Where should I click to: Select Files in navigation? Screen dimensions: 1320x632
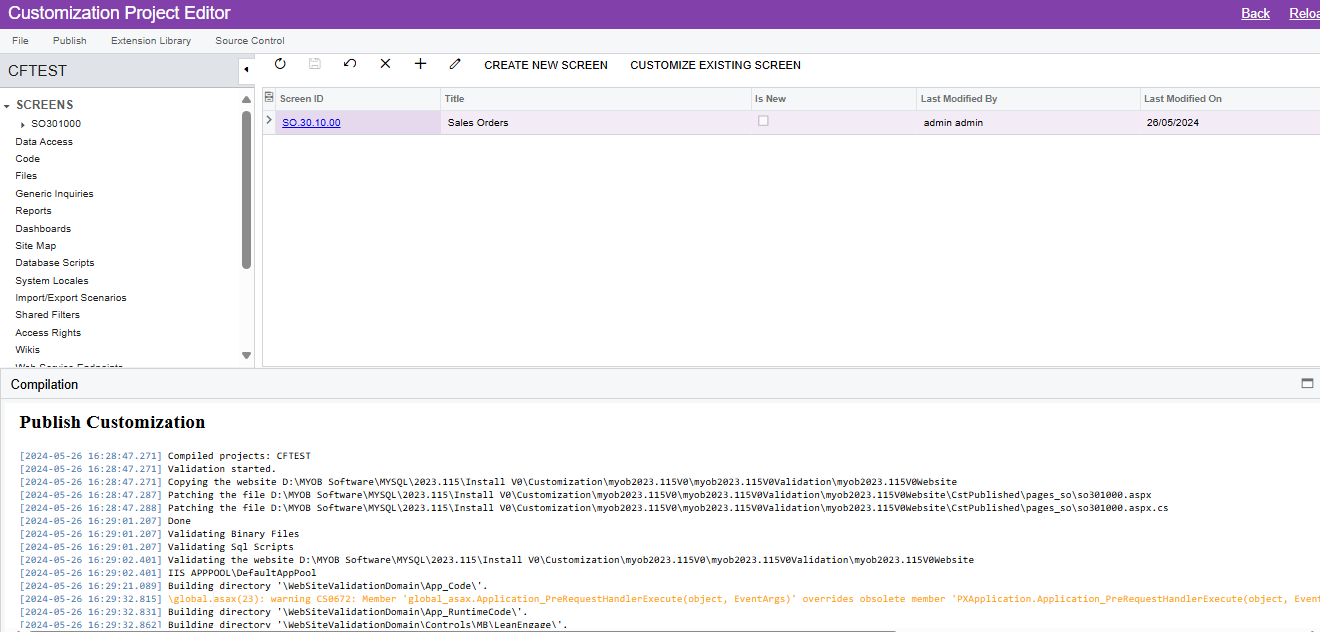[x=26, y=176]
